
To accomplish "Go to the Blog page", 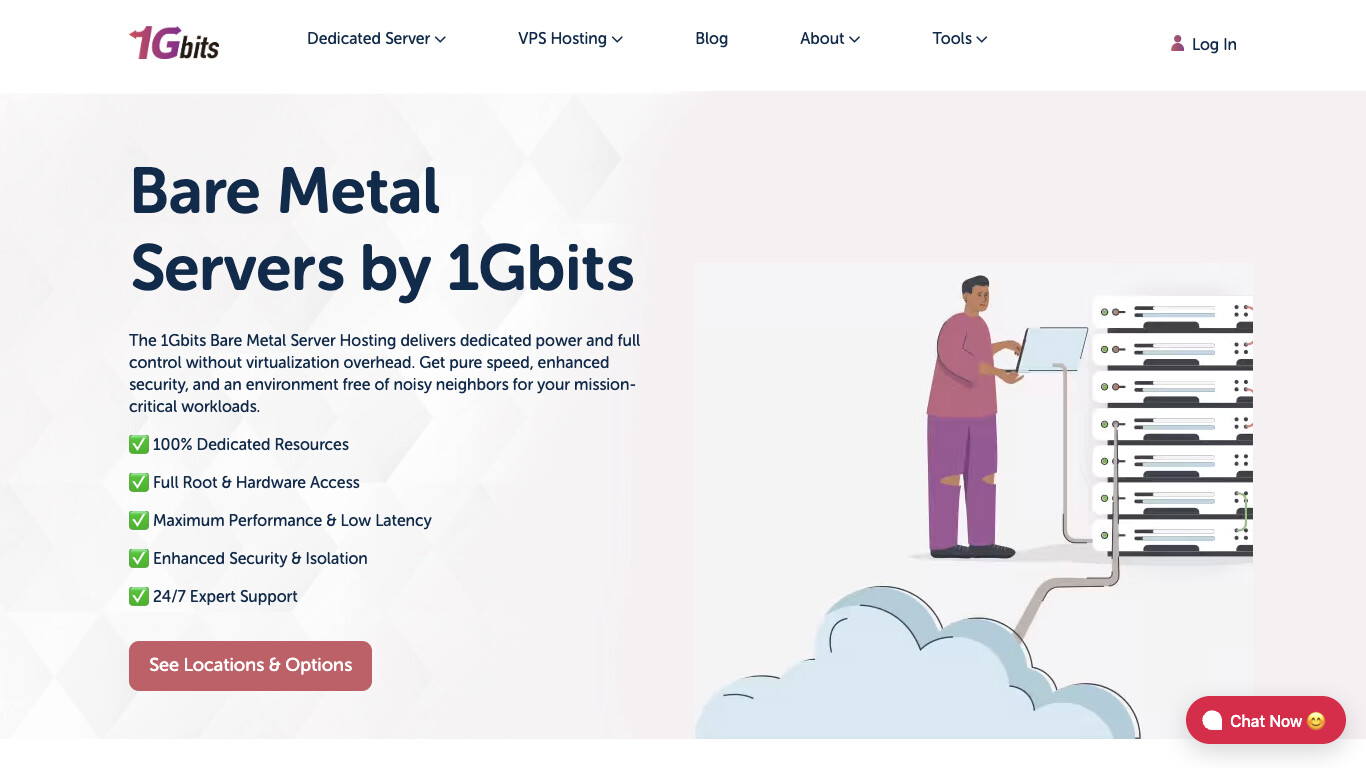I will coord(712,38).
